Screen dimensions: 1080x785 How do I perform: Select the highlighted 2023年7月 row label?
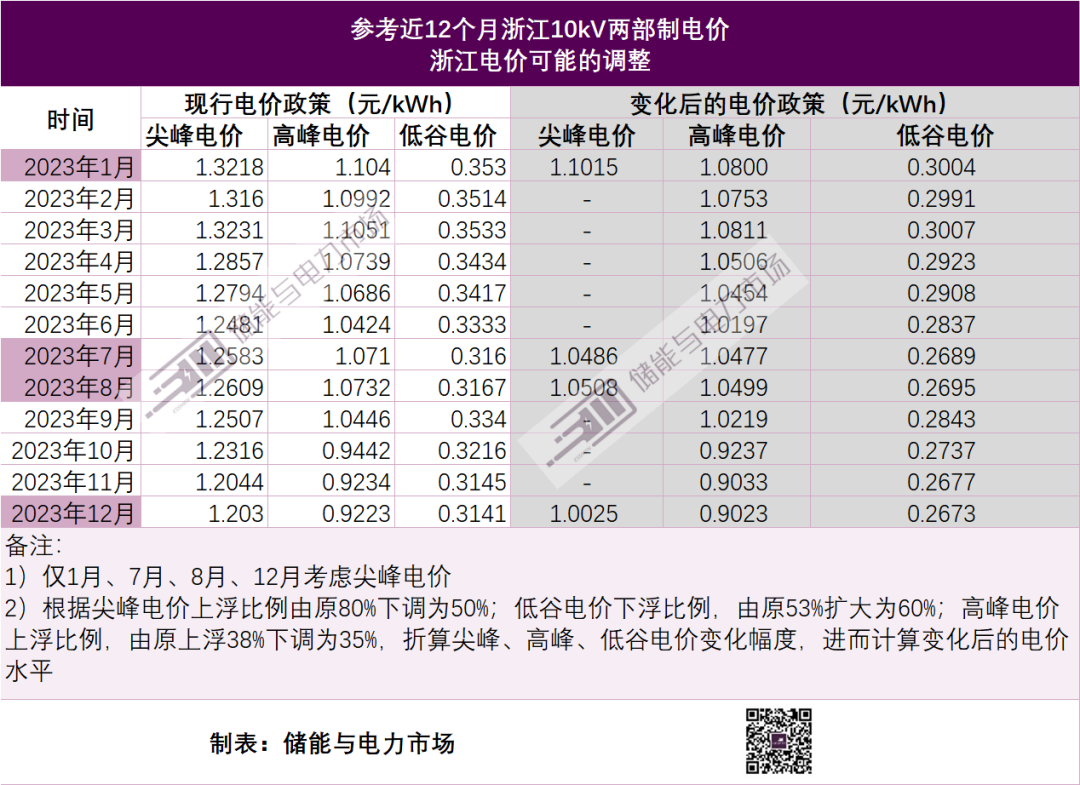click(x=72, y=357)
